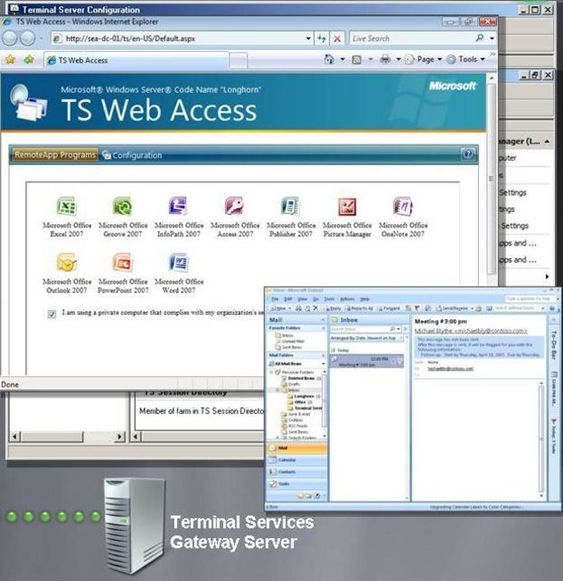Click the browser stop button
This screenshot has height=581, width=563.
tap(337, 39)
